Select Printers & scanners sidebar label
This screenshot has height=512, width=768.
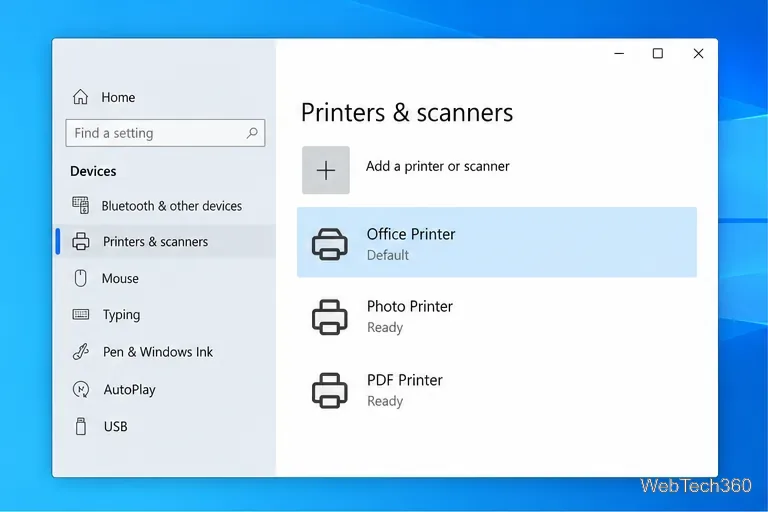click(x=155, y=242)
